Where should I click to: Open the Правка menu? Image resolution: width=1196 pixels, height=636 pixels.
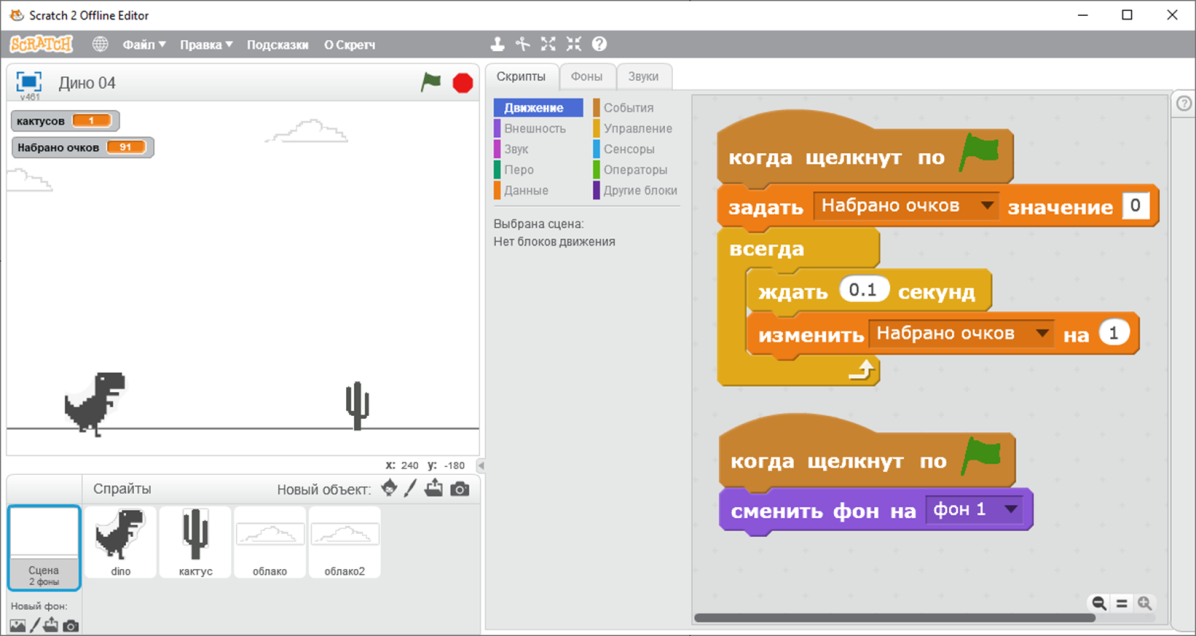point(206,44)
